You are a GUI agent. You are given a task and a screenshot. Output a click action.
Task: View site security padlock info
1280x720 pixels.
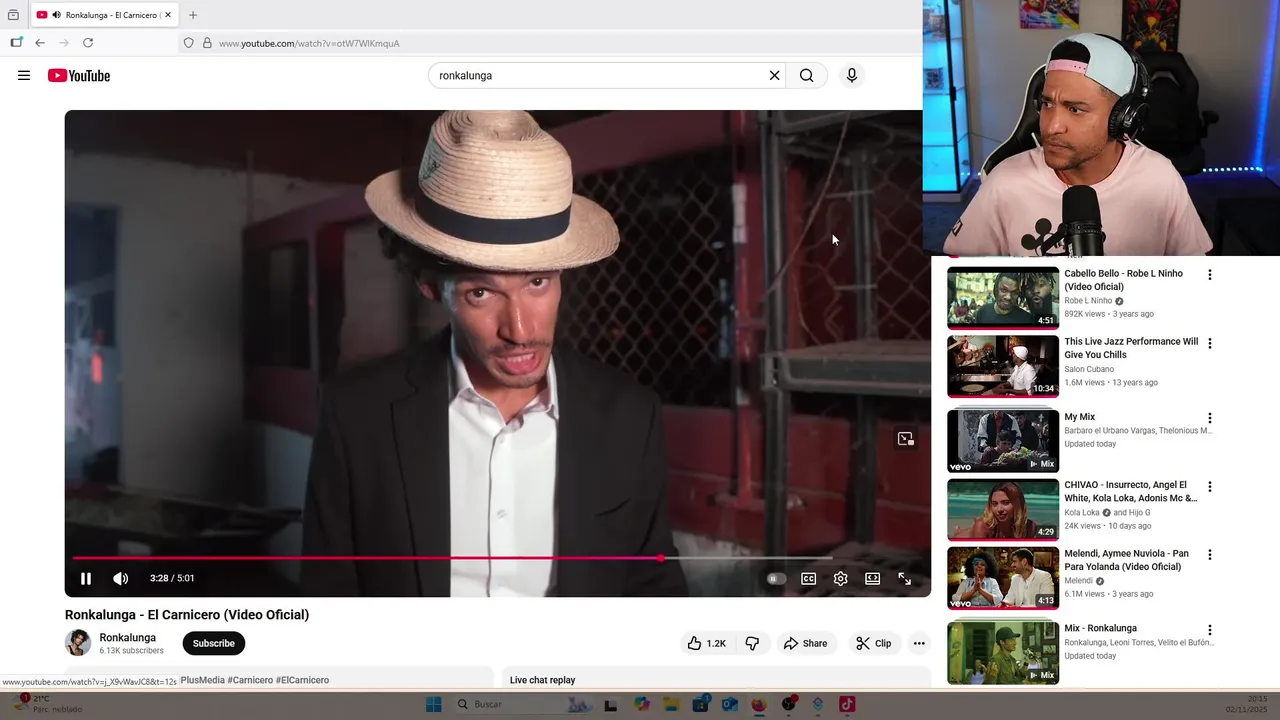[x=207, y=43]
